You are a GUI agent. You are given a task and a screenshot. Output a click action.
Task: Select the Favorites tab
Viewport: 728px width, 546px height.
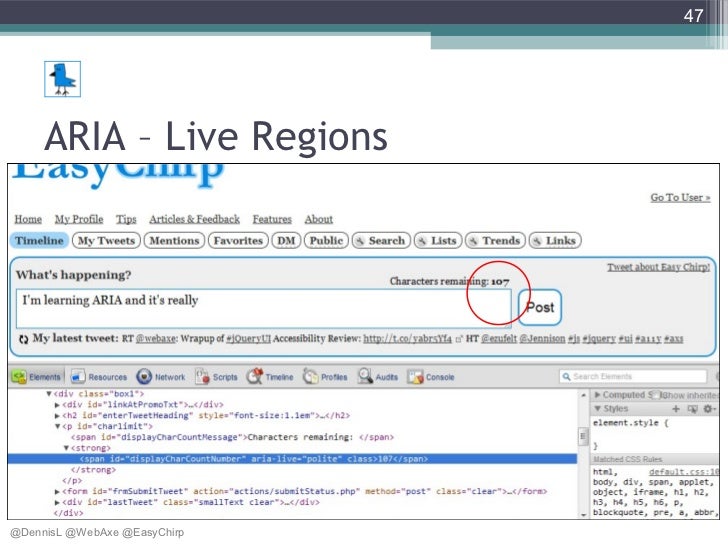point(238,240)
